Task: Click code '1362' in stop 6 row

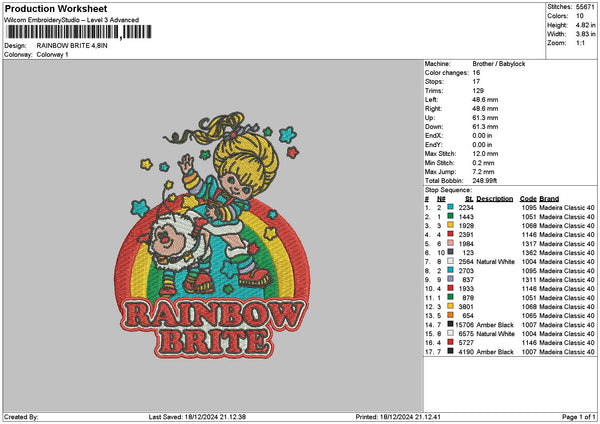Action: tap(529, 253)
